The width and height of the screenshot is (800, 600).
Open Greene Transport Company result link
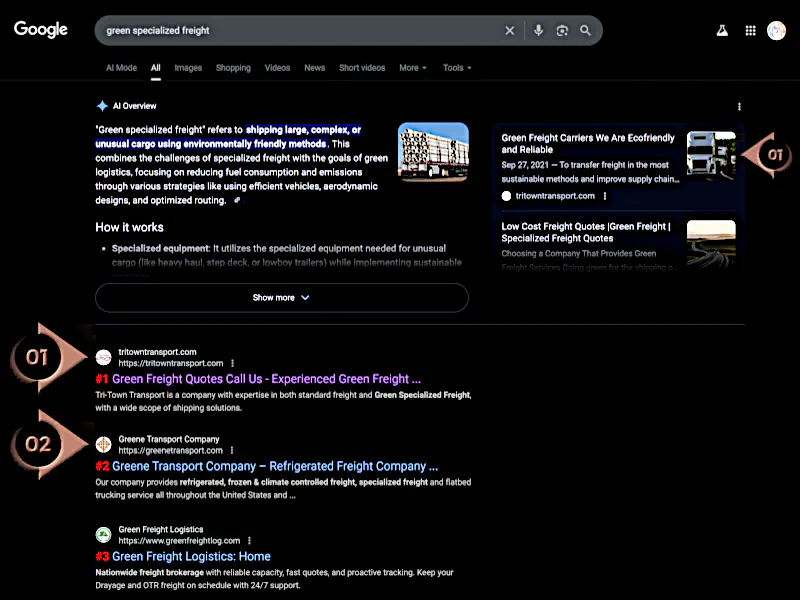274,466
